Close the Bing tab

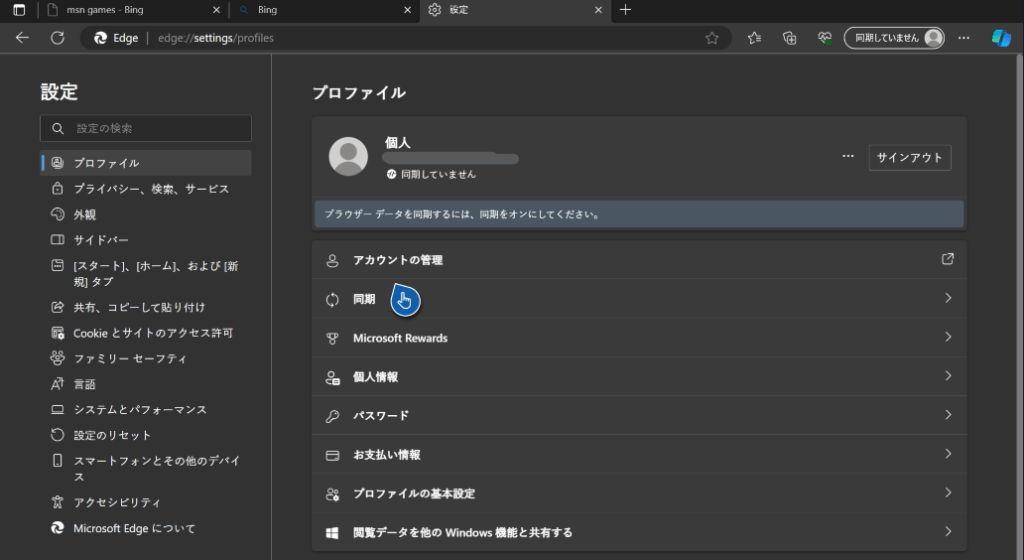pyautogui.click(x=408, y=10)
